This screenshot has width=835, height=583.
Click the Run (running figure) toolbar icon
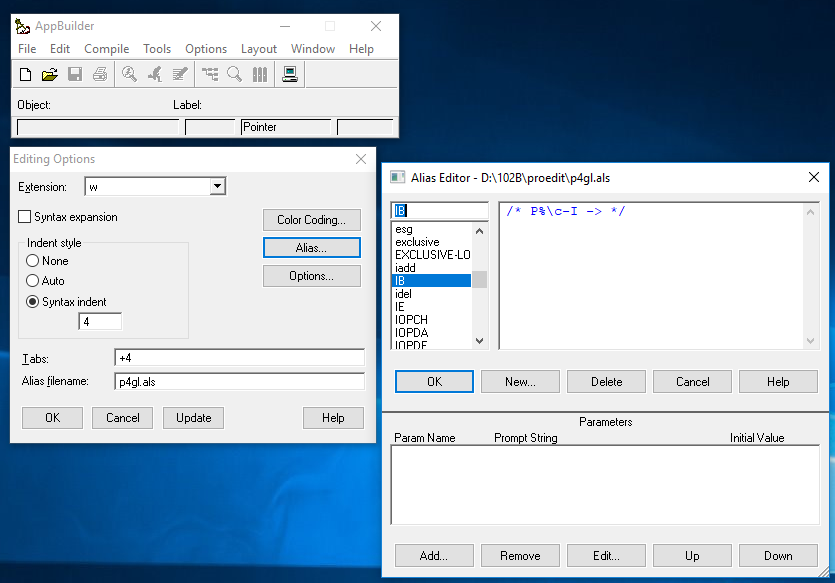(x=154, y=74)
